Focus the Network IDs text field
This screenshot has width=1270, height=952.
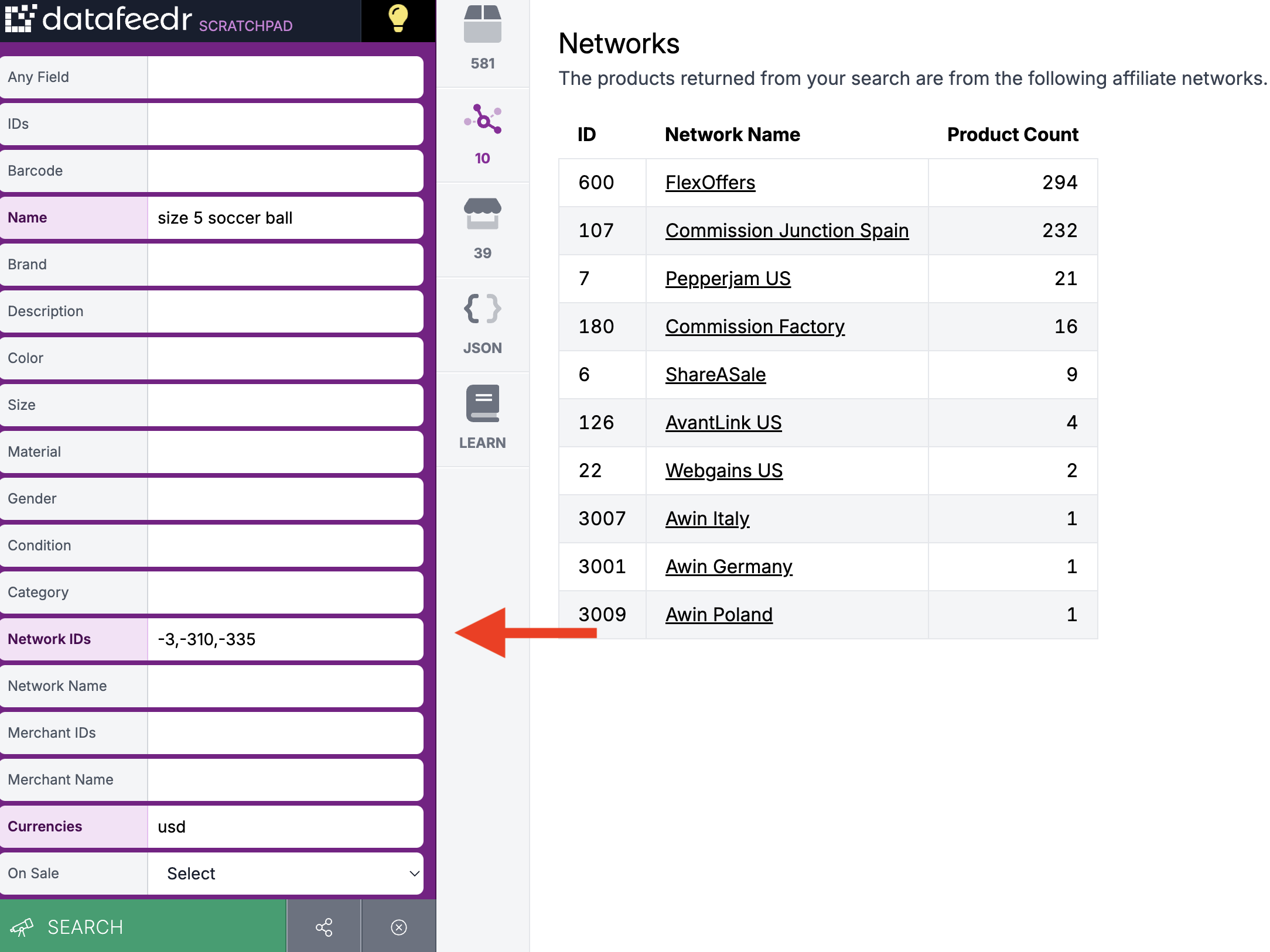(285, 639)
